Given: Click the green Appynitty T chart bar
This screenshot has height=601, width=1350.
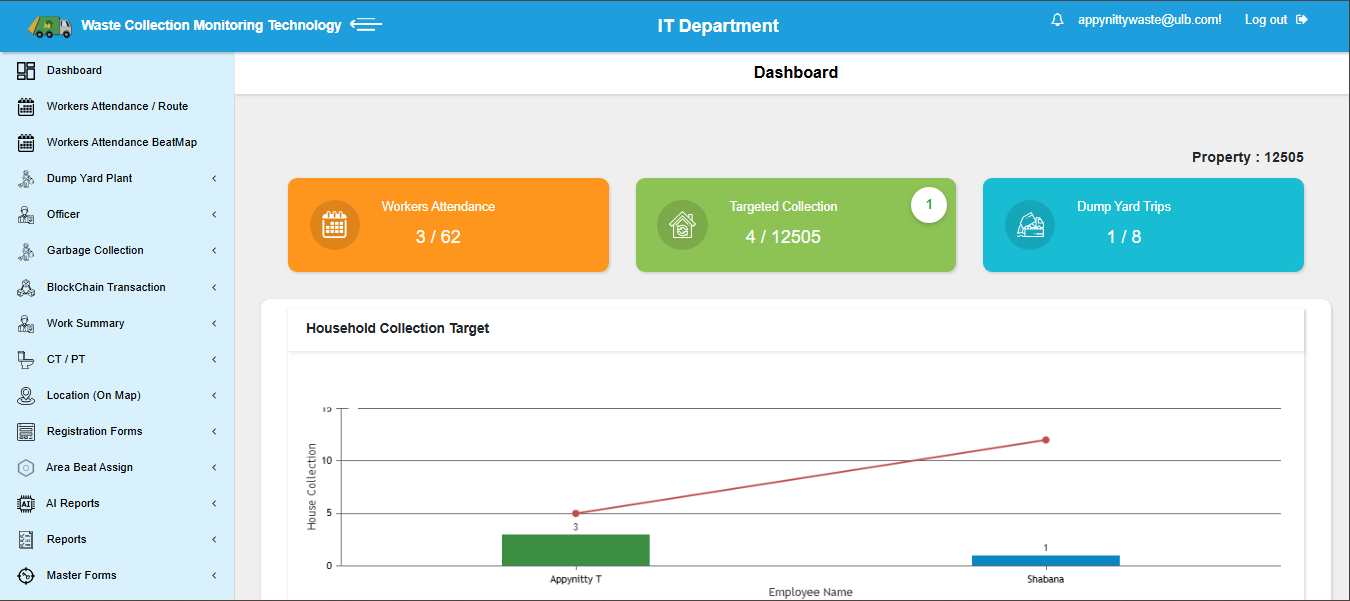Looking at the screenshot, I should [x=575, y=550].
